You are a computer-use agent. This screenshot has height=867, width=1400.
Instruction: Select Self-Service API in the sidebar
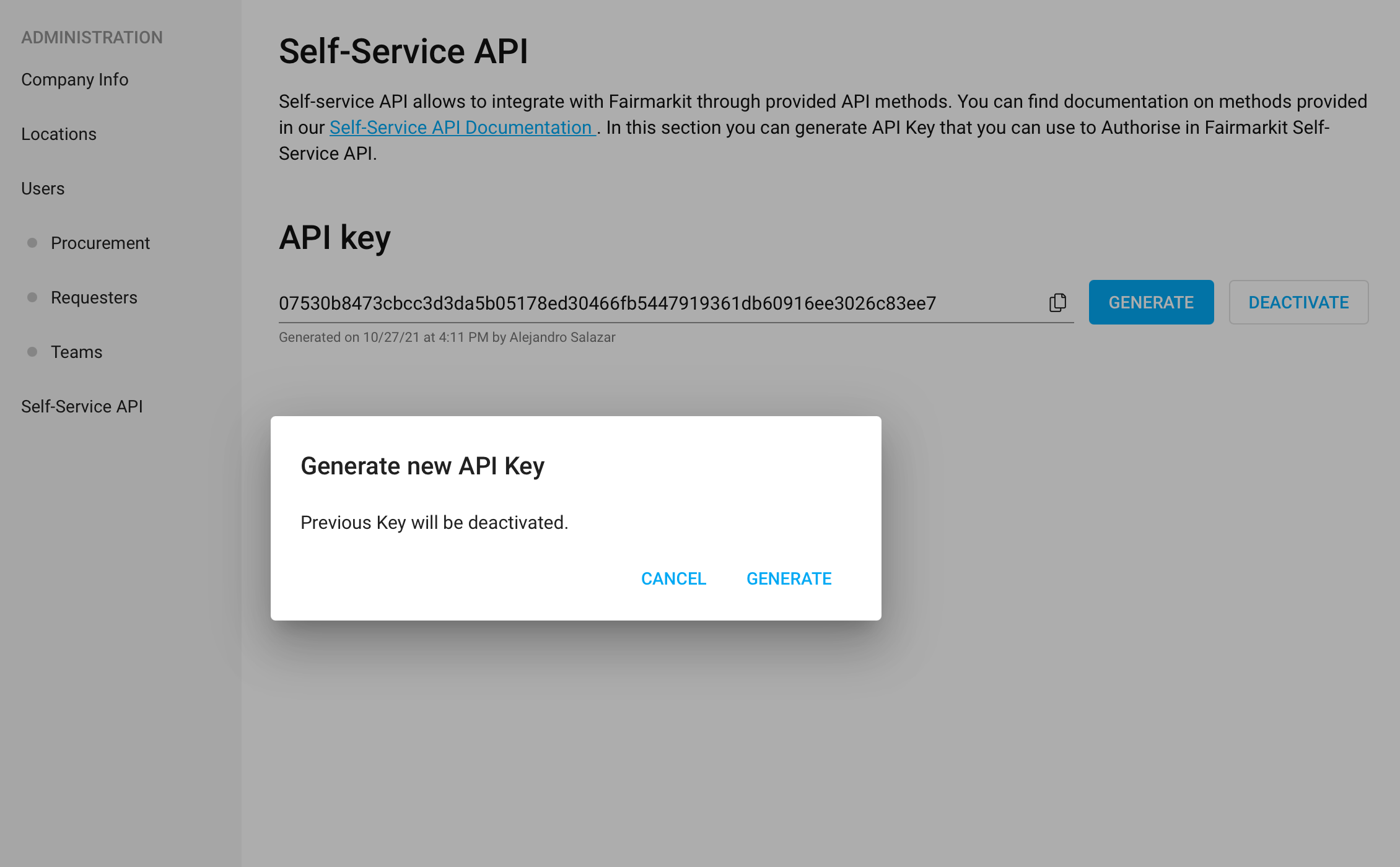click(82, 406)
